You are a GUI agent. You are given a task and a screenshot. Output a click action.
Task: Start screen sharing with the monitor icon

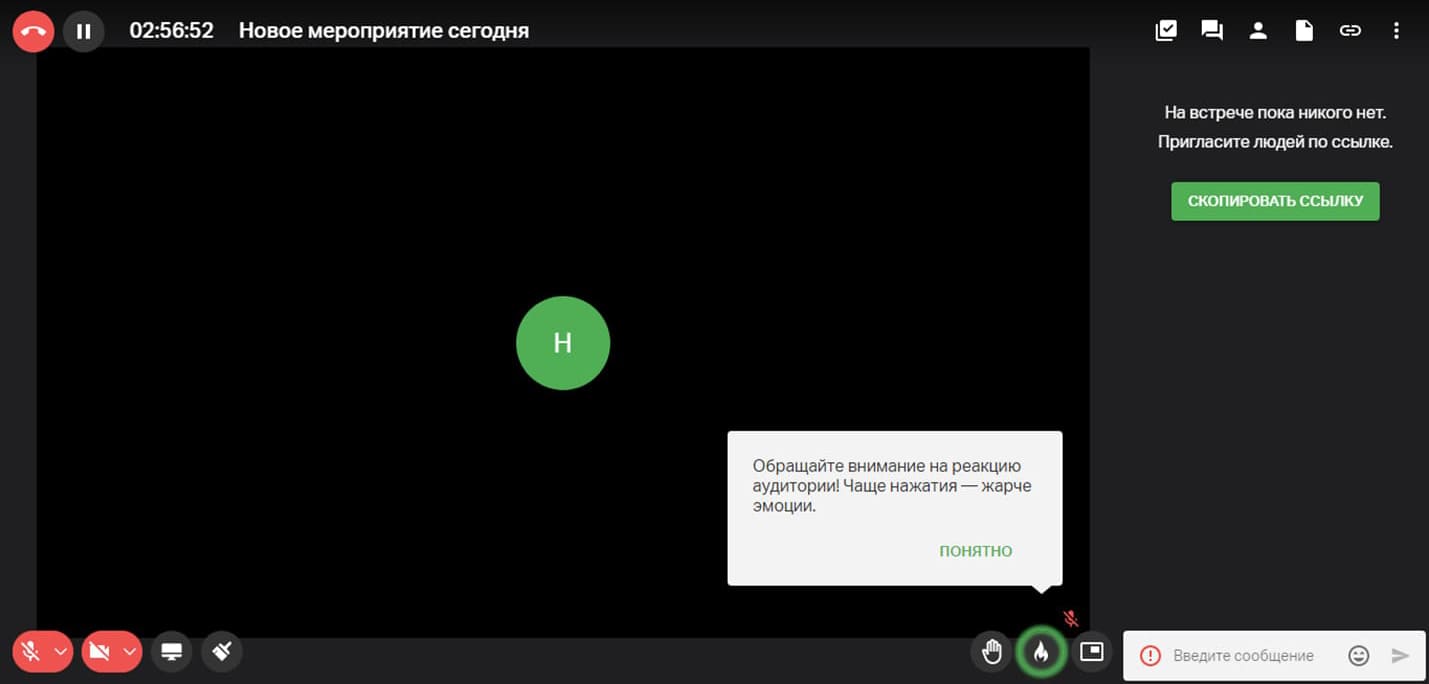172,652
